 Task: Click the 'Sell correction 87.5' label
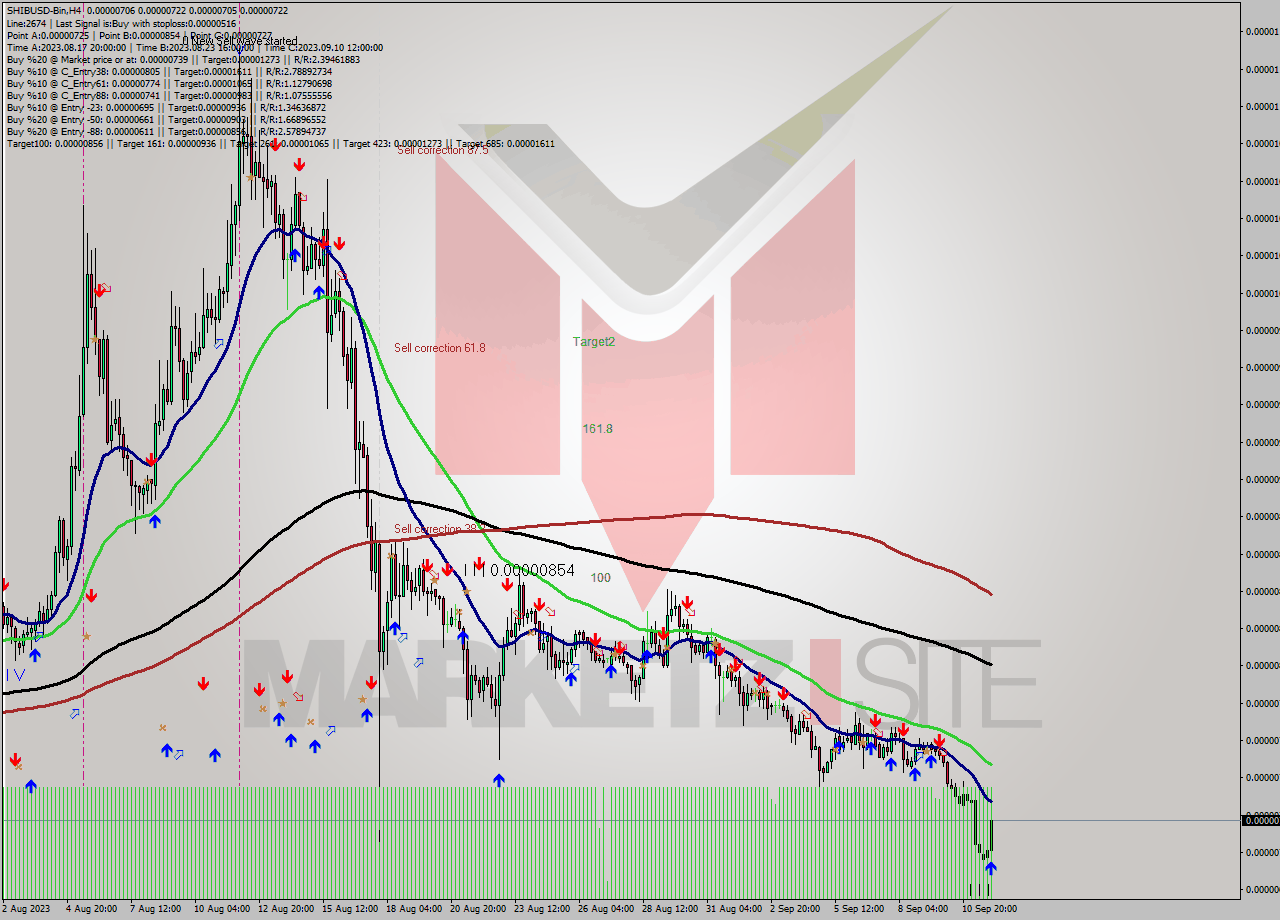coord(442,150)
